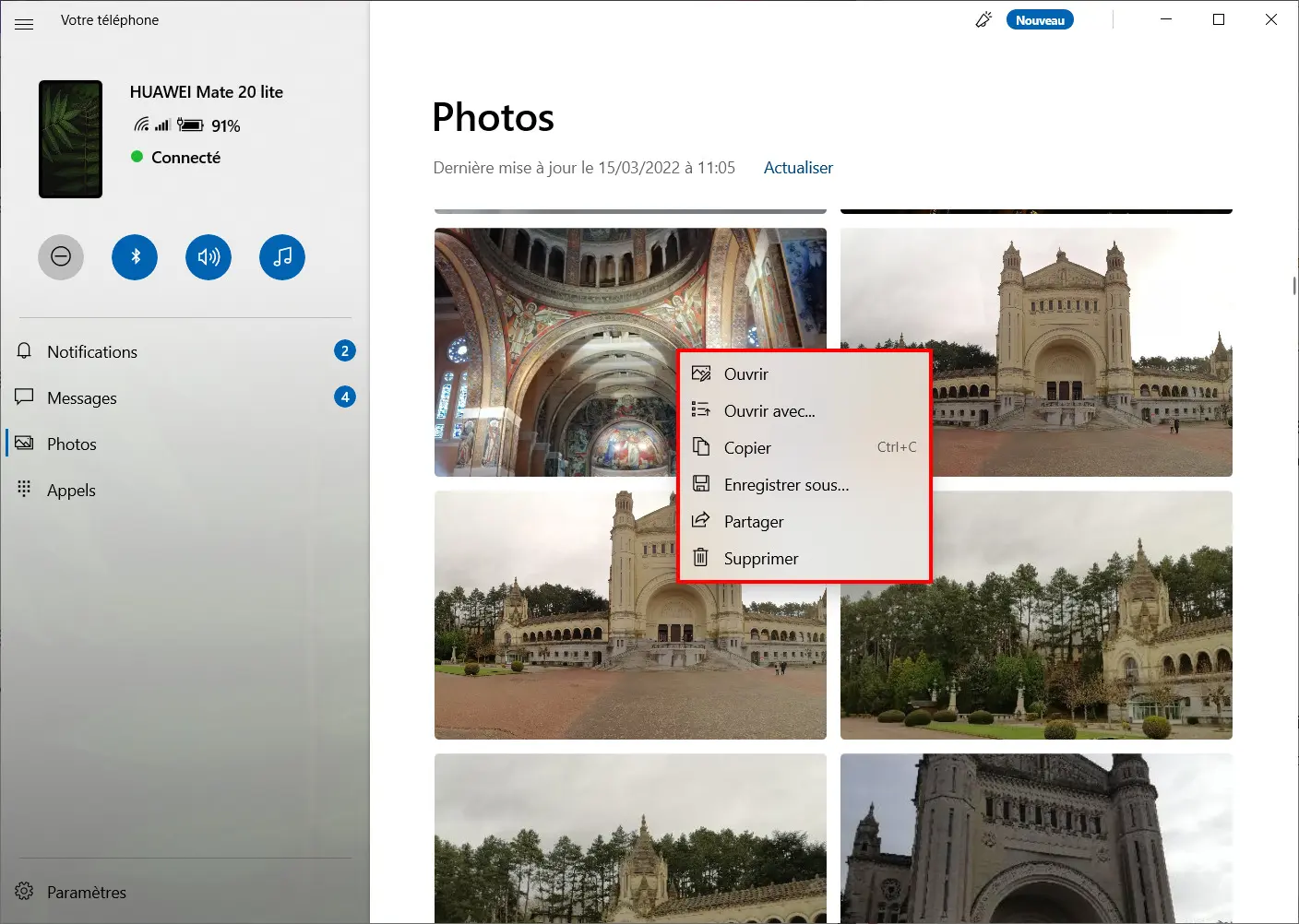Select the Photos section in sidebar

(185, 444)
